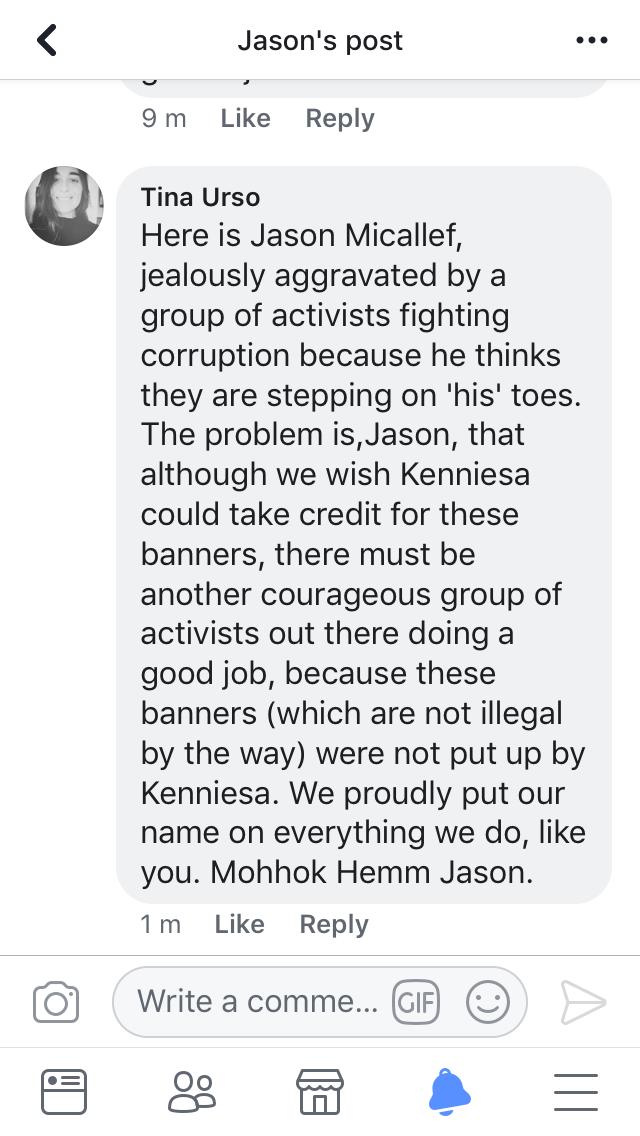640x1136 pixels.
Task: Open the Notifications bell tab
Action: tap(449, 1092)
